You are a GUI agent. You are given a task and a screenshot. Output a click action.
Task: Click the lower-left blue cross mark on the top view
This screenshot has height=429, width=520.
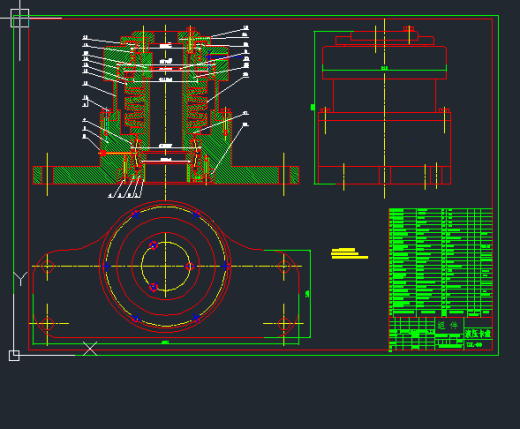(x=135, y=318)
